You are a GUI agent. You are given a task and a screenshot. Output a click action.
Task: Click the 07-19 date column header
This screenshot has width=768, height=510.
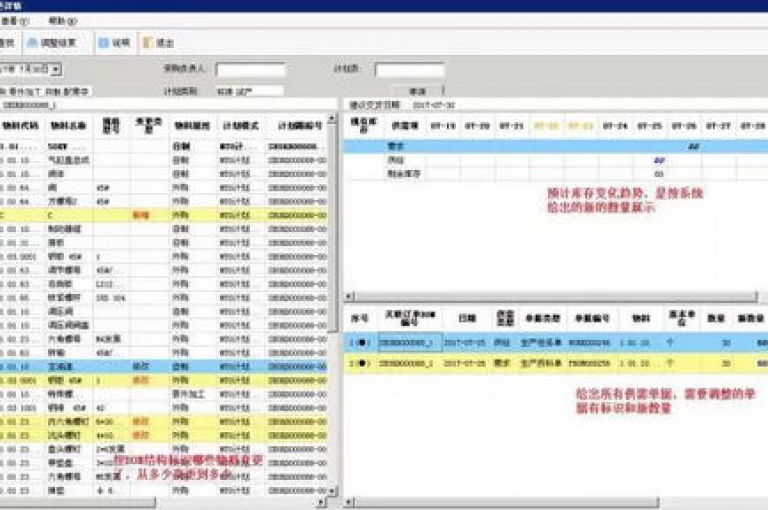point(443,126)
